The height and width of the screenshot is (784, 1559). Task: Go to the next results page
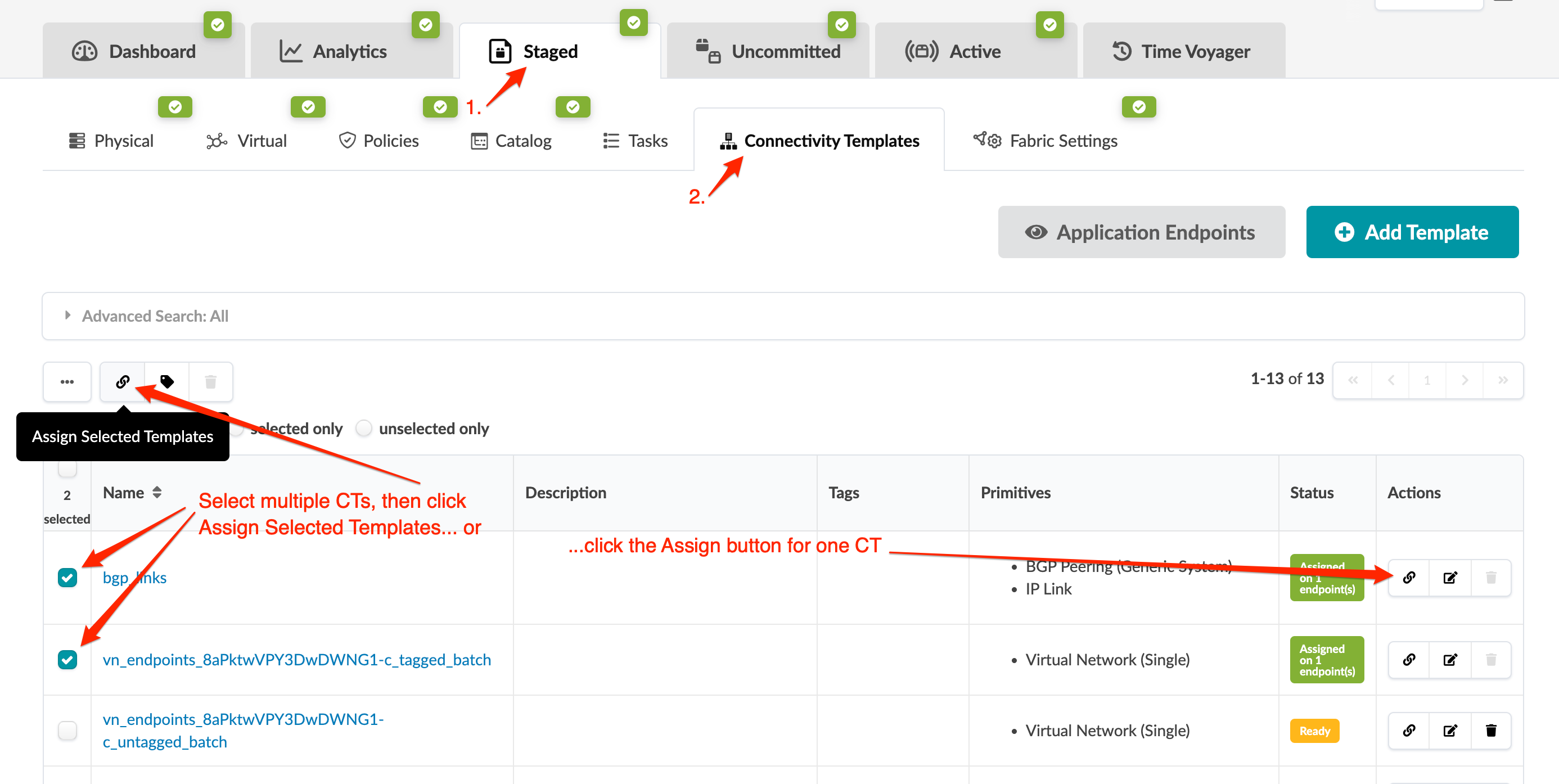point(1465,380)
